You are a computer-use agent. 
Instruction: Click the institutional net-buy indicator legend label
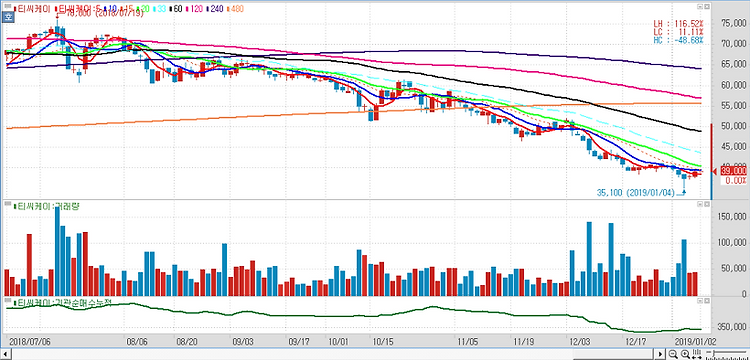pyautogui.click(x=63, y=303)
